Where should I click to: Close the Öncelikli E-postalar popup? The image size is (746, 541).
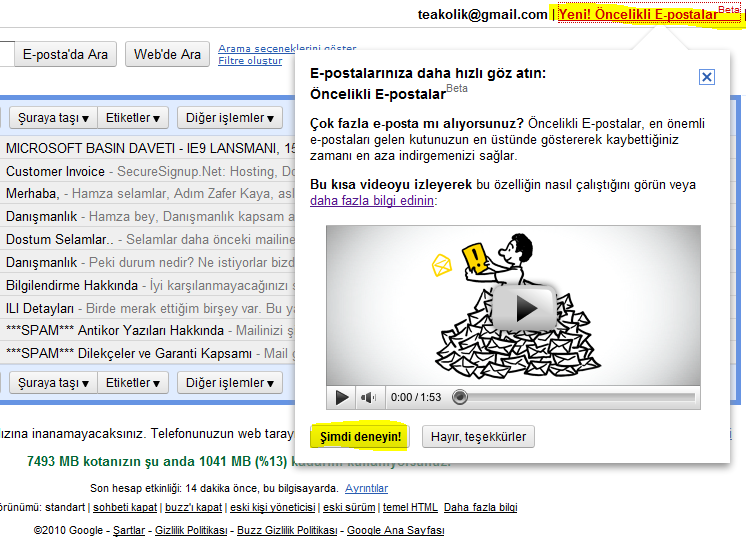click(707, 77)
